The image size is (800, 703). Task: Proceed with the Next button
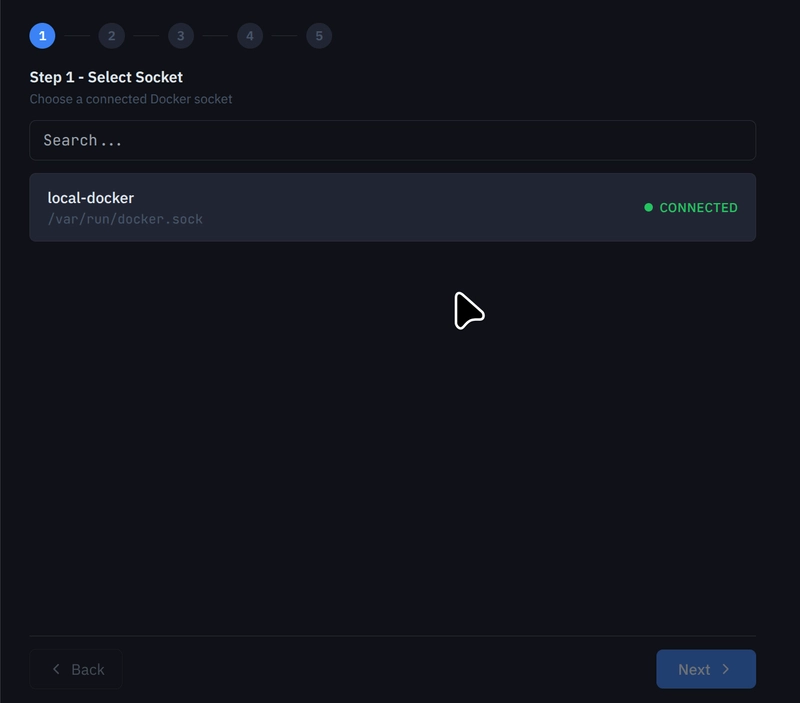(706, 669)
